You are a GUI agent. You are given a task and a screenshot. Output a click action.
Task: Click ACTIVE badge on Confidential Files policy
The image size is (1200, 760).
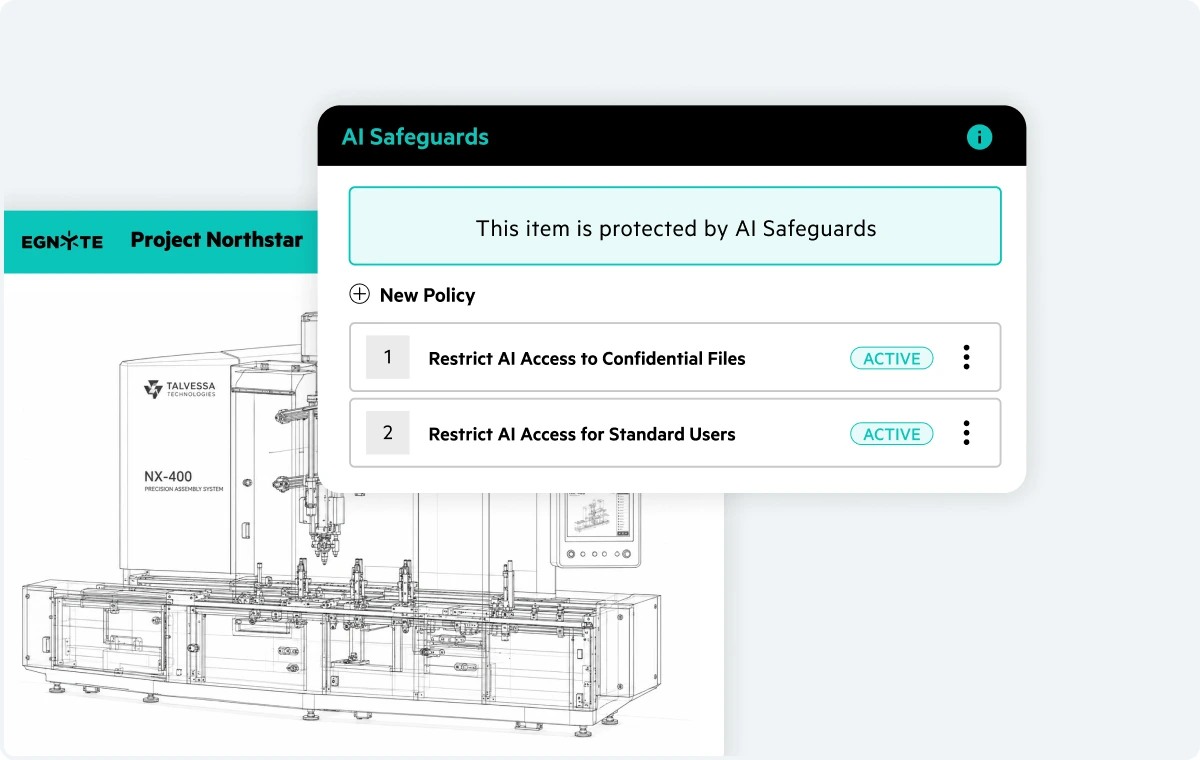coord(892,358)
